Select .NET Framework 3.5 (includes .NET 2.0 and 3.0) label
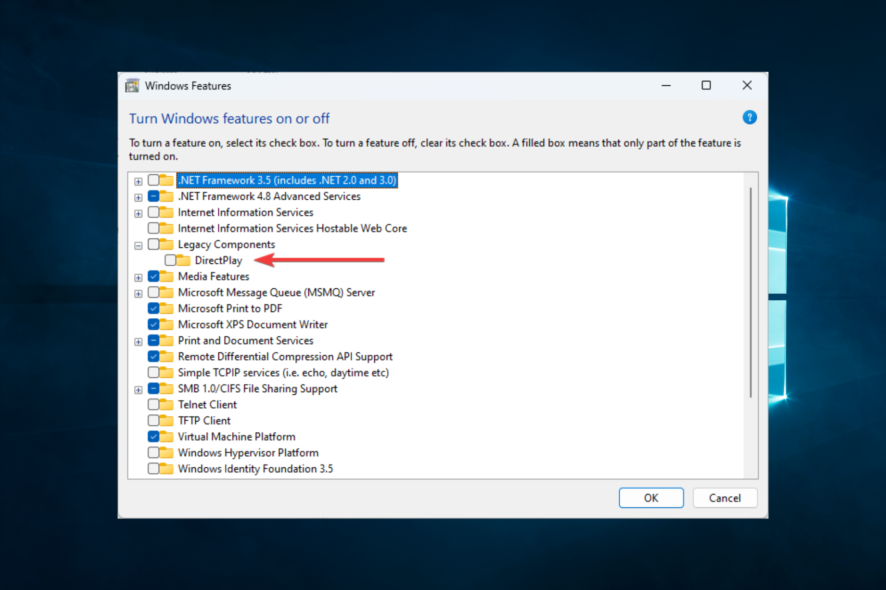 pyautogui.click(x=287, y=180)
